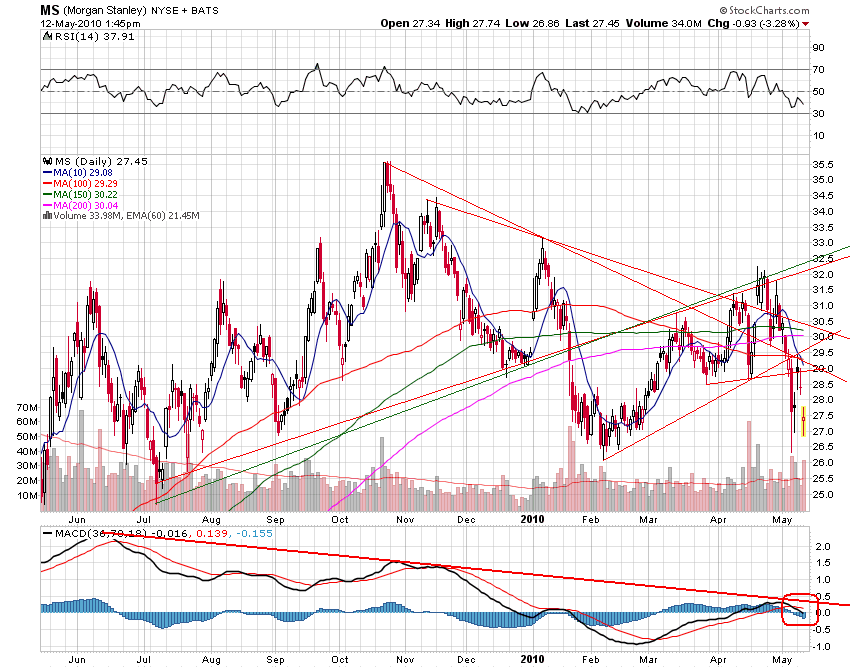The image size is (850, 668).
Task: Click the MACD axis label -1.0
Action: click(821, 647)
